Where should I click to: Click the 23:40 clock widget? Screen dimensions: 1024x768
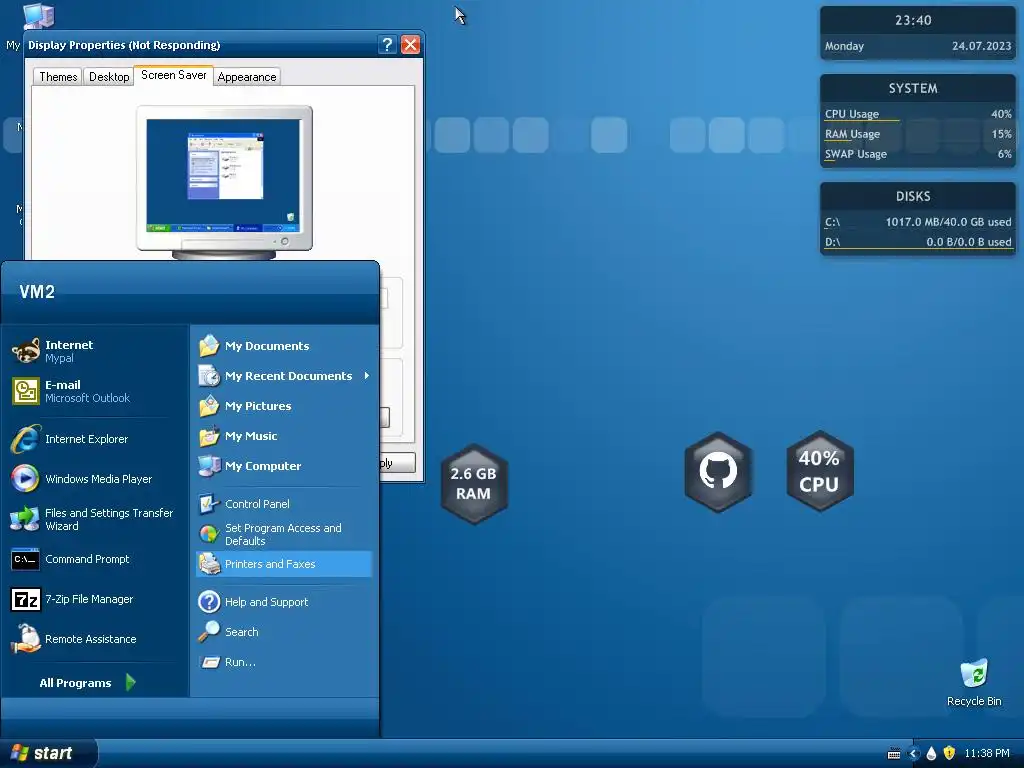[913, 20]
